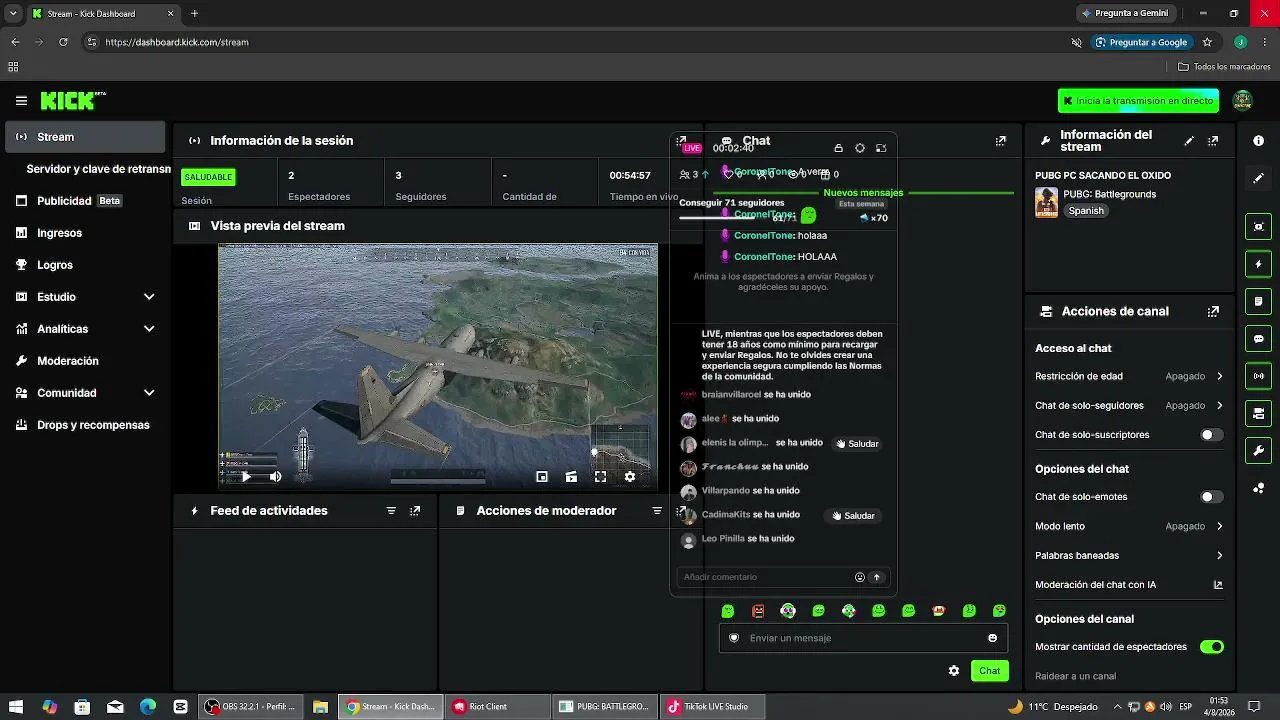Screen dimensions: 1280x720
Task: Toggle chat bubble widget in right sidebar
Action: [1258, 339]
